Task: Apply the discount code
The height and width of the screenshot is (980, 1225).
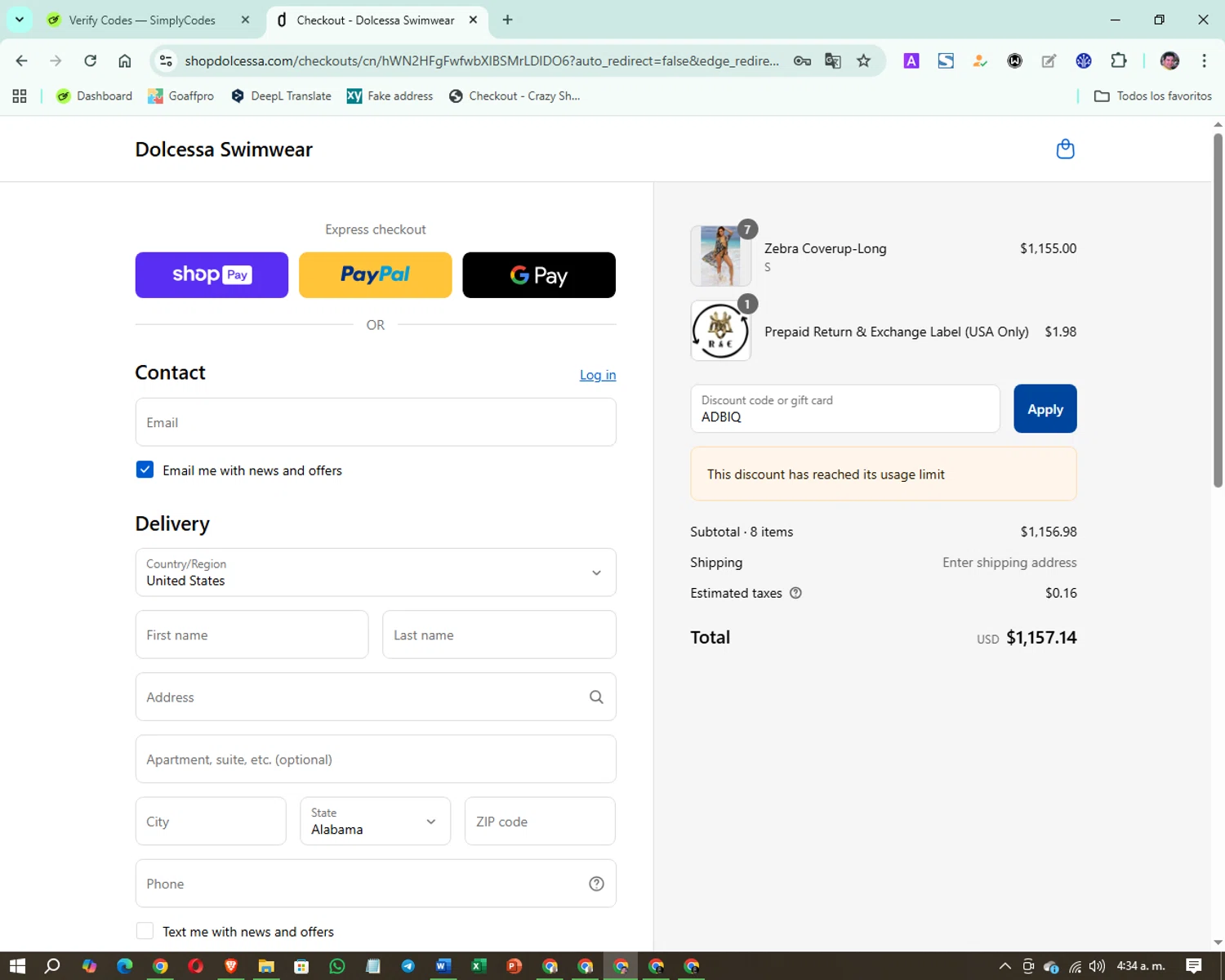Action: coord(1045,408)
